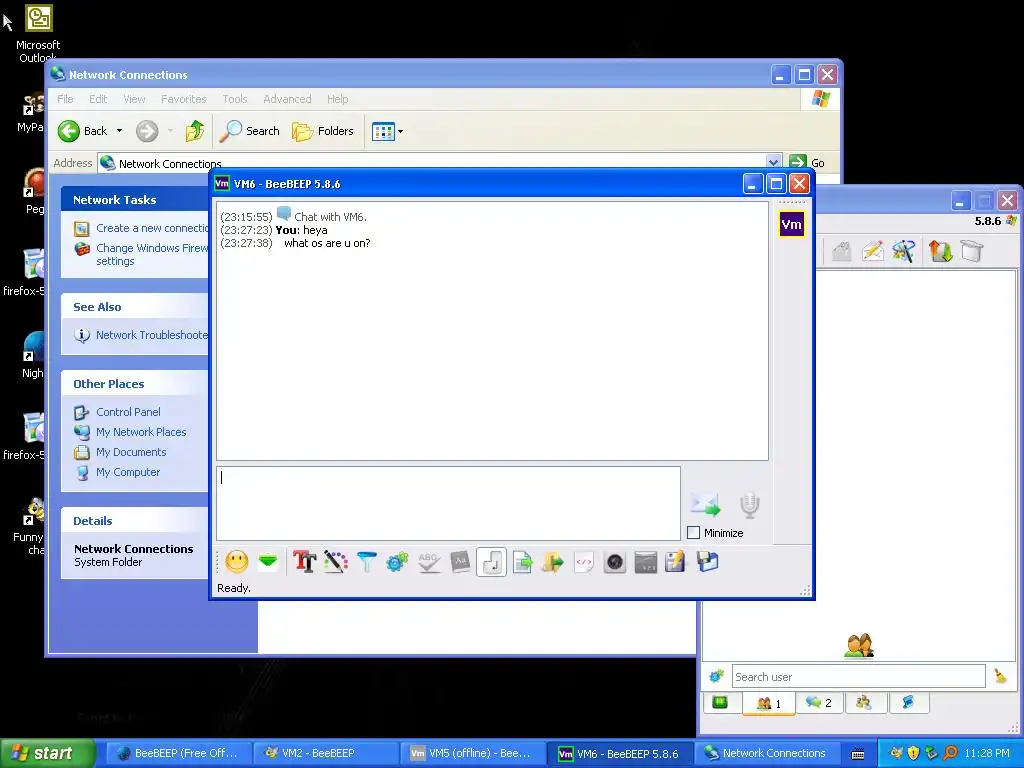The image size is (1024, 768).
Task: Click the gears icon beside Search user
Action: click(716, 677)
